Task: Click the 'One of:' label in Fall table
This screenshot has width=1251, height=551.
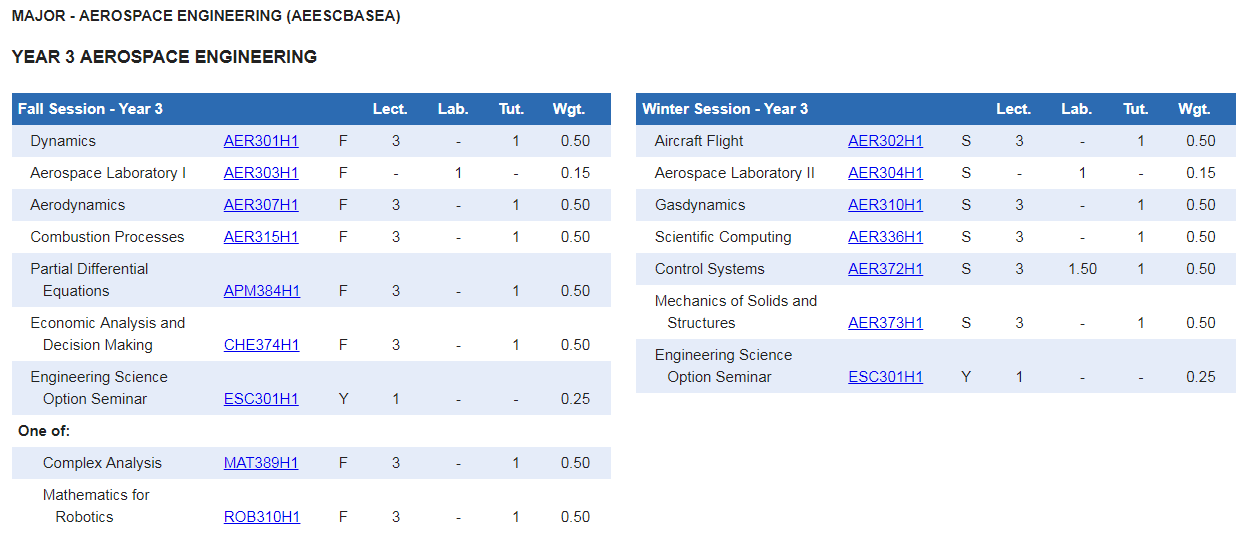Action: 44,431
